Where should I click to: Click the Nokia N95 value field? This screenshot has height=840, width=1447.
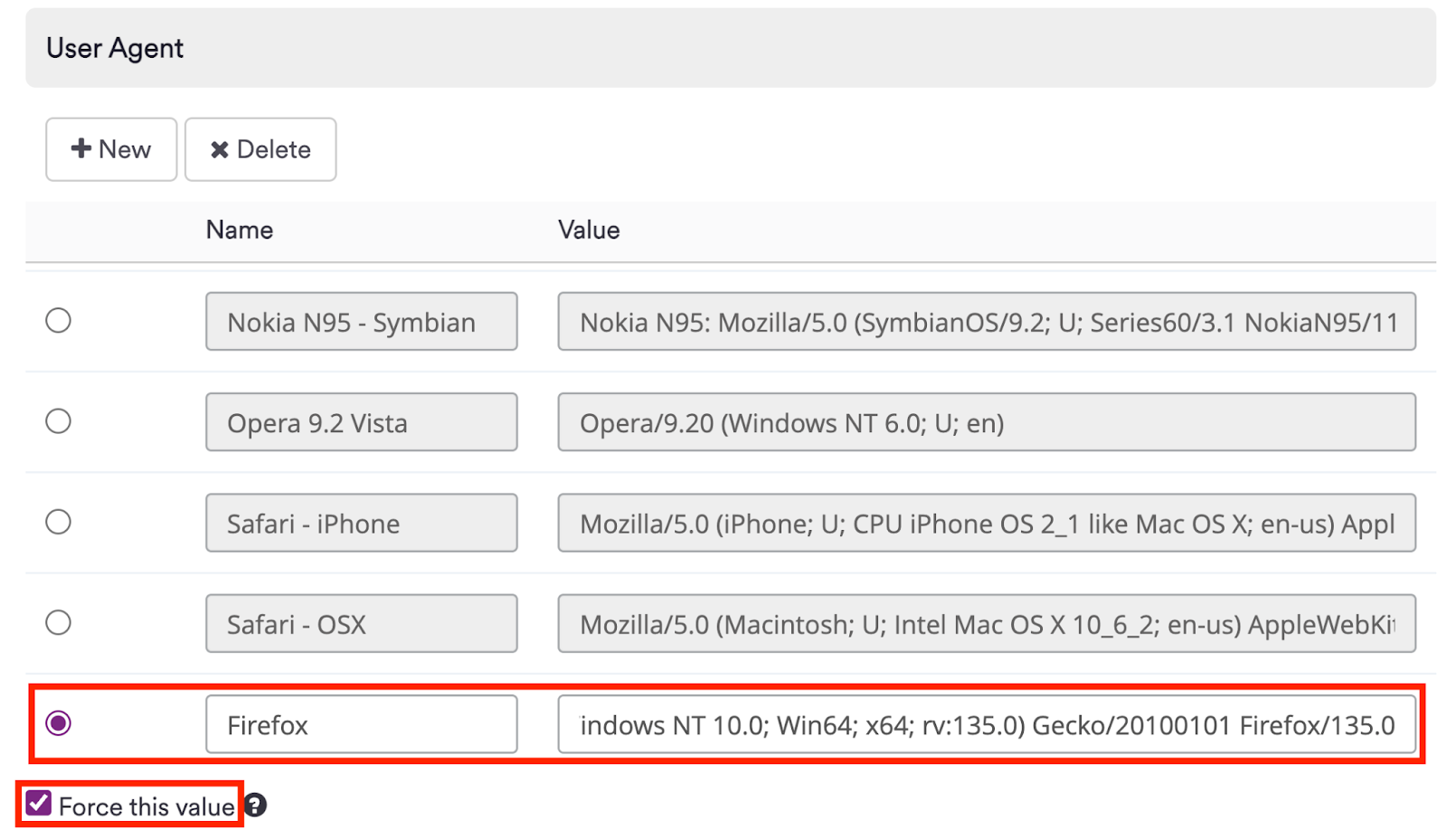pos(986,322)
